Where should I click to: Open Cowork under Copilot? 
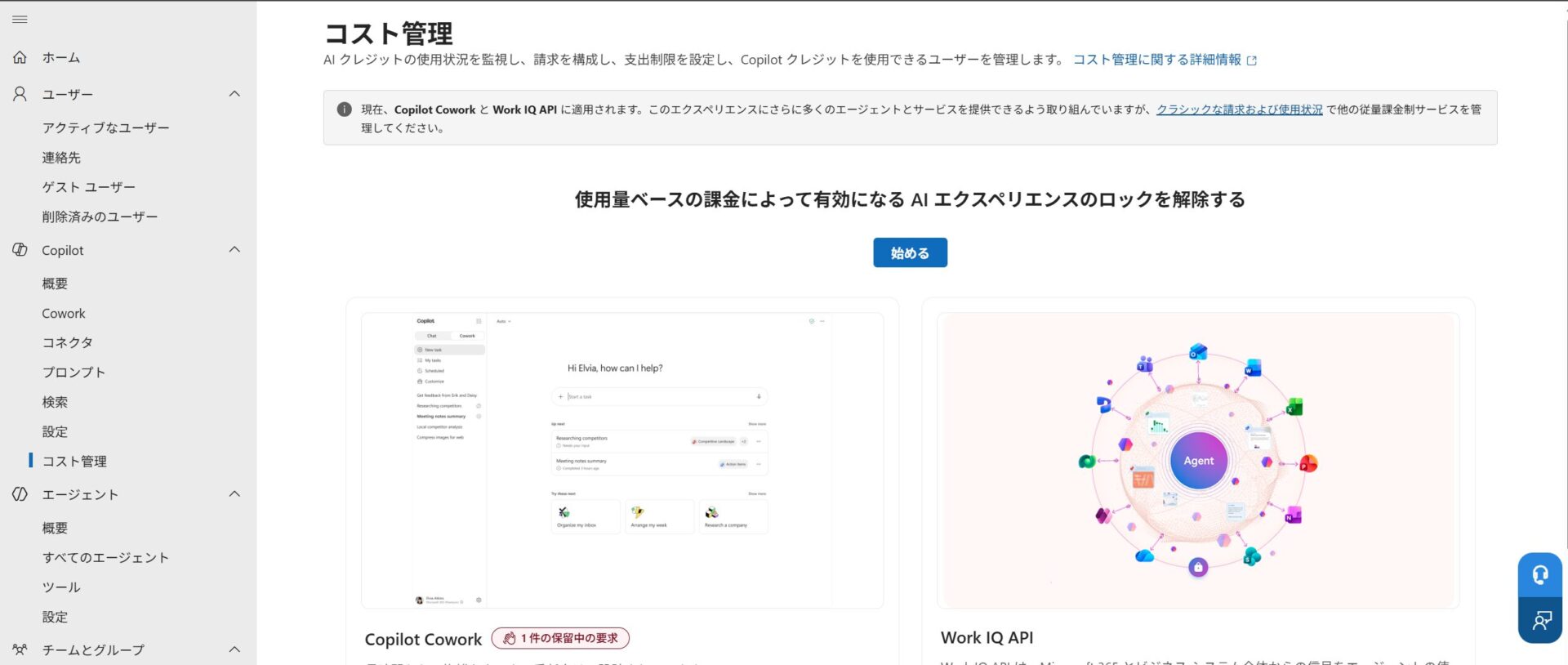click(64, 313)
